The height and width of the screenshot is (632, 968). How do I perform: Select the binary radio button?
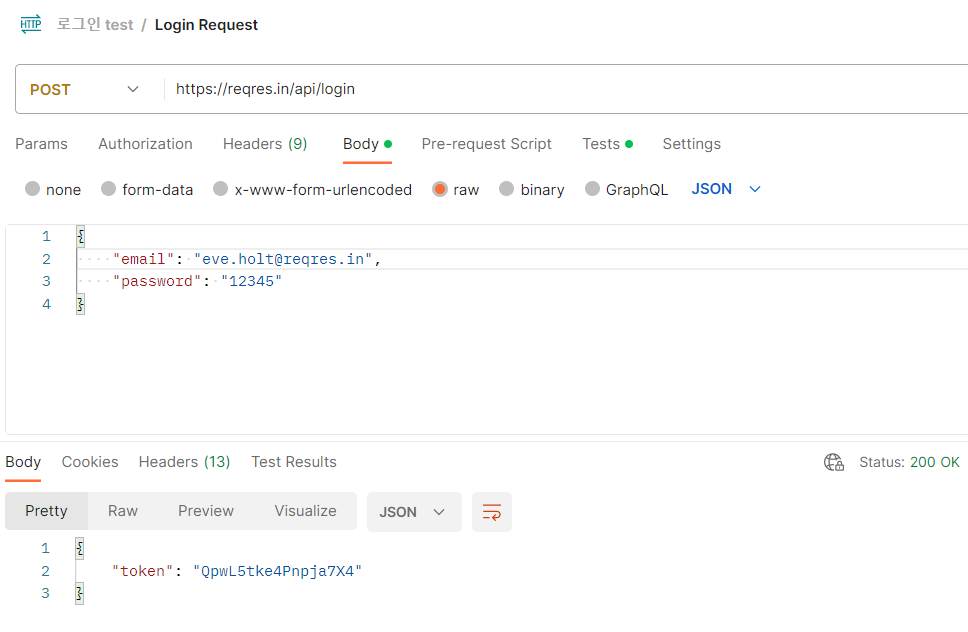click(x=506, y=189)
